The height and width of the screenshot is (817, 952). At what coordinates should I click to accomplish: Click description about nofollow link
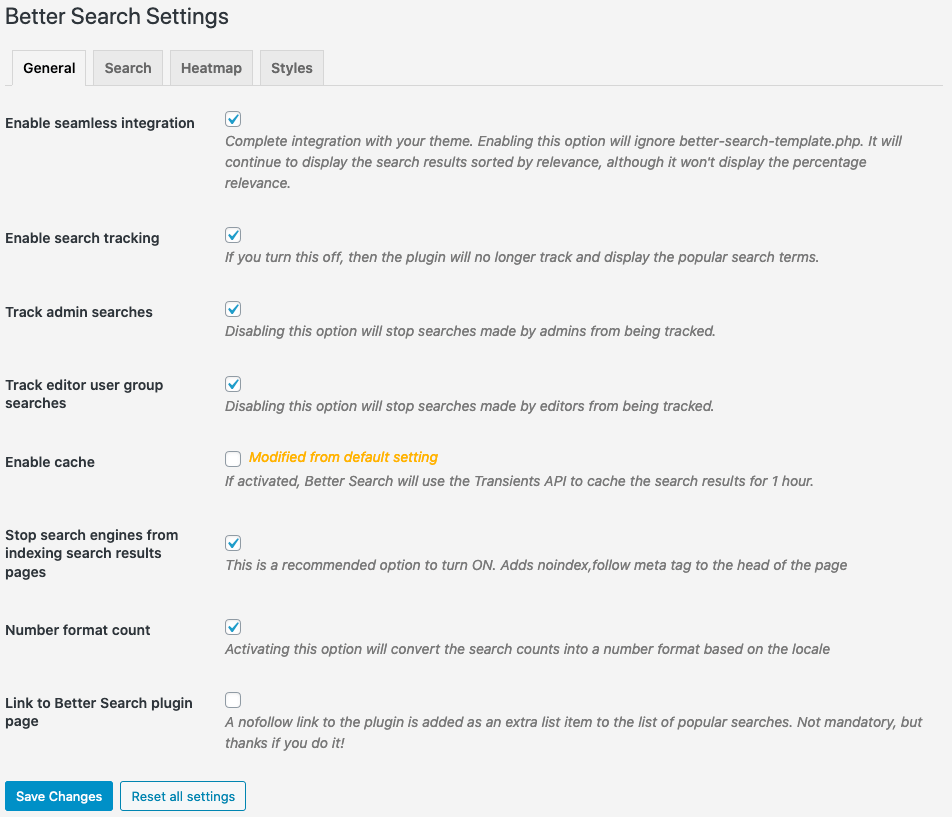(574, 733)
